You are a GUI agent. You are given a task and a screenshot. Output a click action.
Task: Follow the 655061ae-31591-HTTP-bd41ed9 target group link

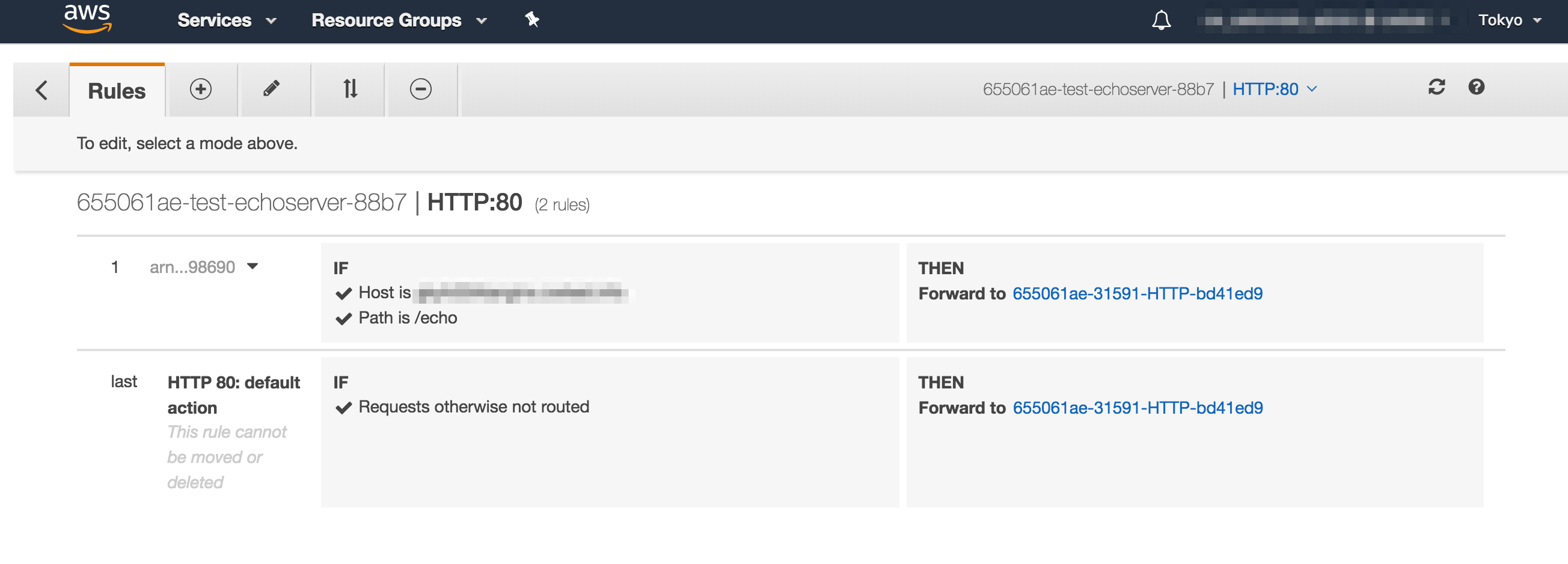coord(1137,293)
